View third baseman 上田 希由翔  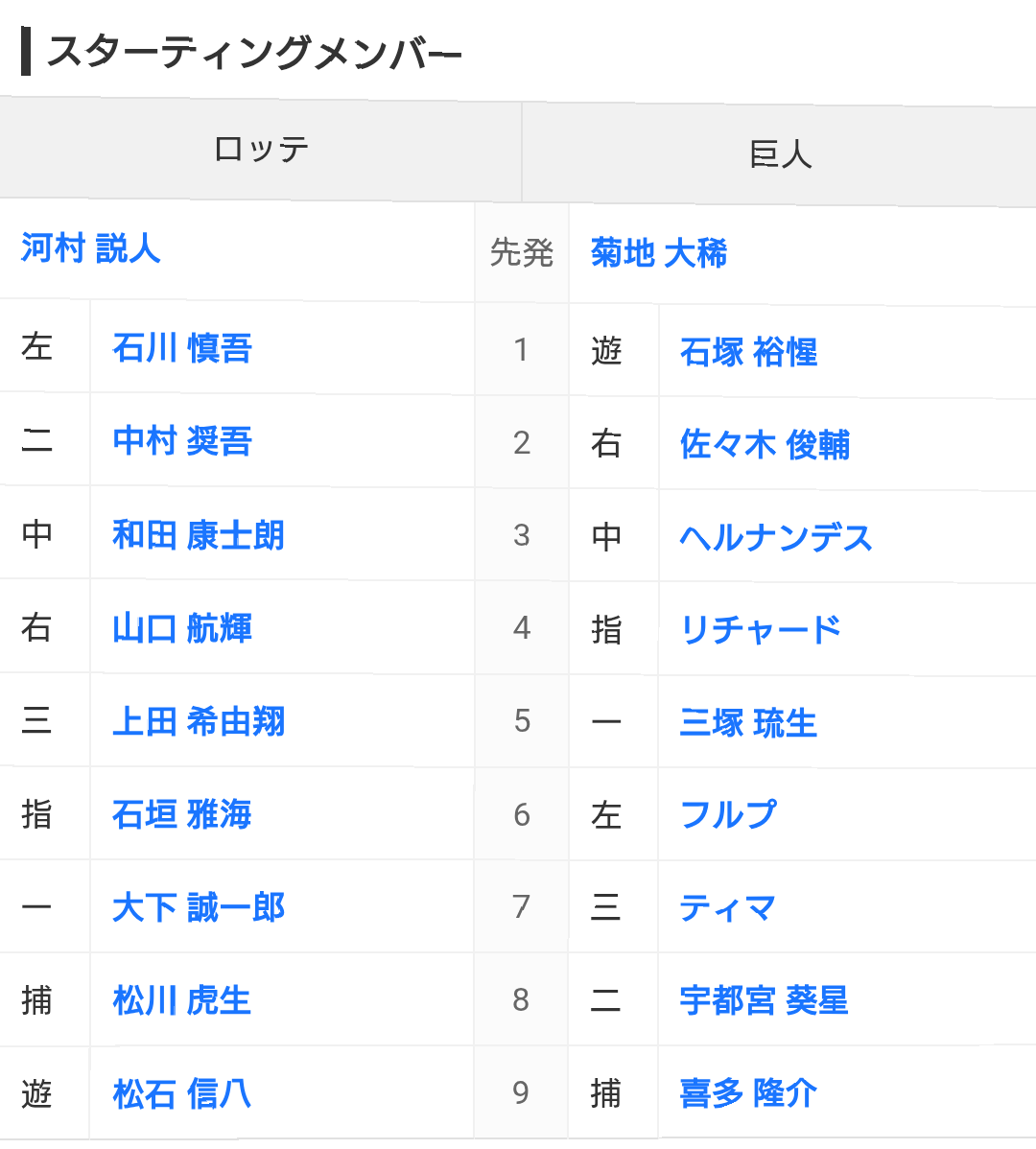tap(199, 722)
